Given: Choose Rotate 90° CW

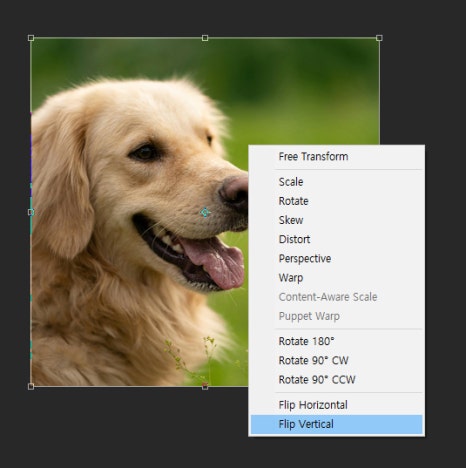Looking at the screenshot, I should click(336, 360).
